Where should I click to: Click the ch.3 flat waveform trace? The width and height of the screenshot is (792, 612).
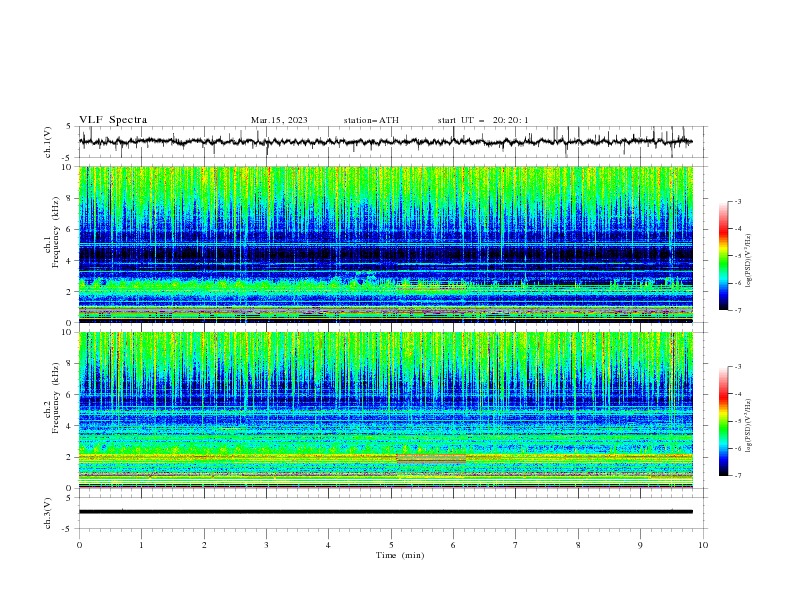coord(386,512)
